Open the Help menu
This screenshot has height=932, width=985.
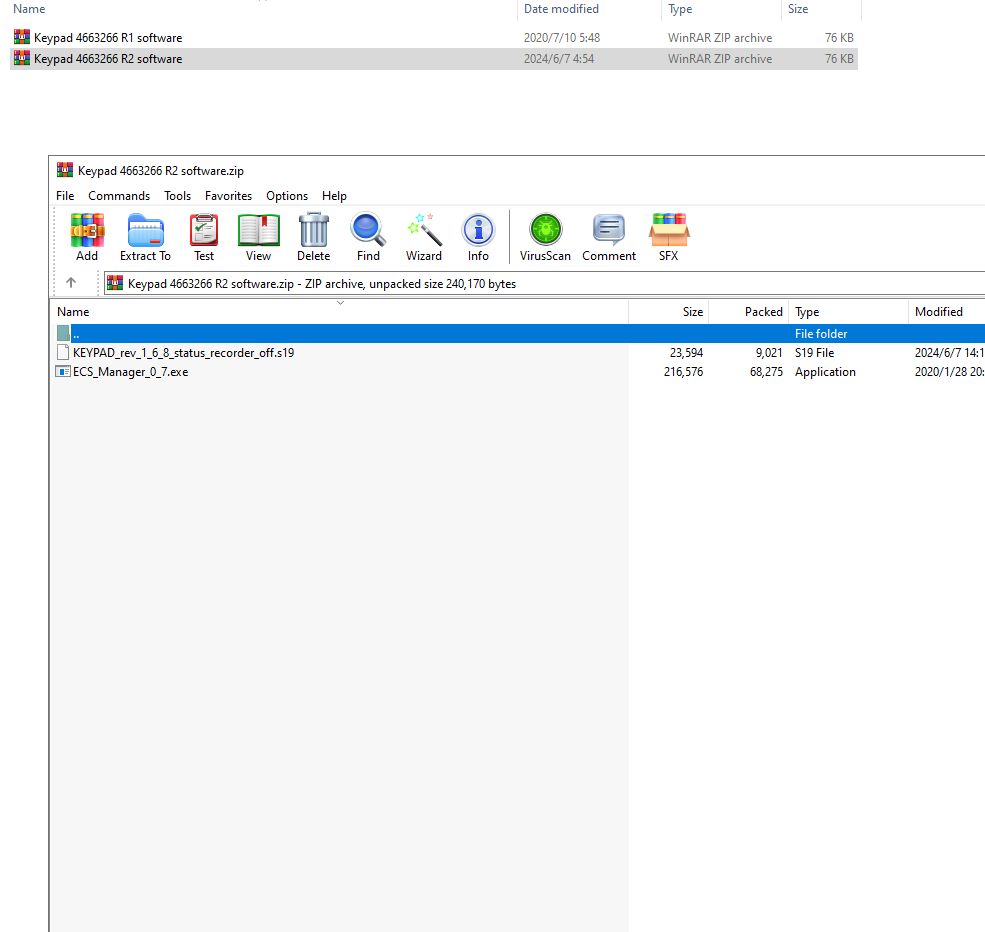pyautogui.click(x=334, y=196)
